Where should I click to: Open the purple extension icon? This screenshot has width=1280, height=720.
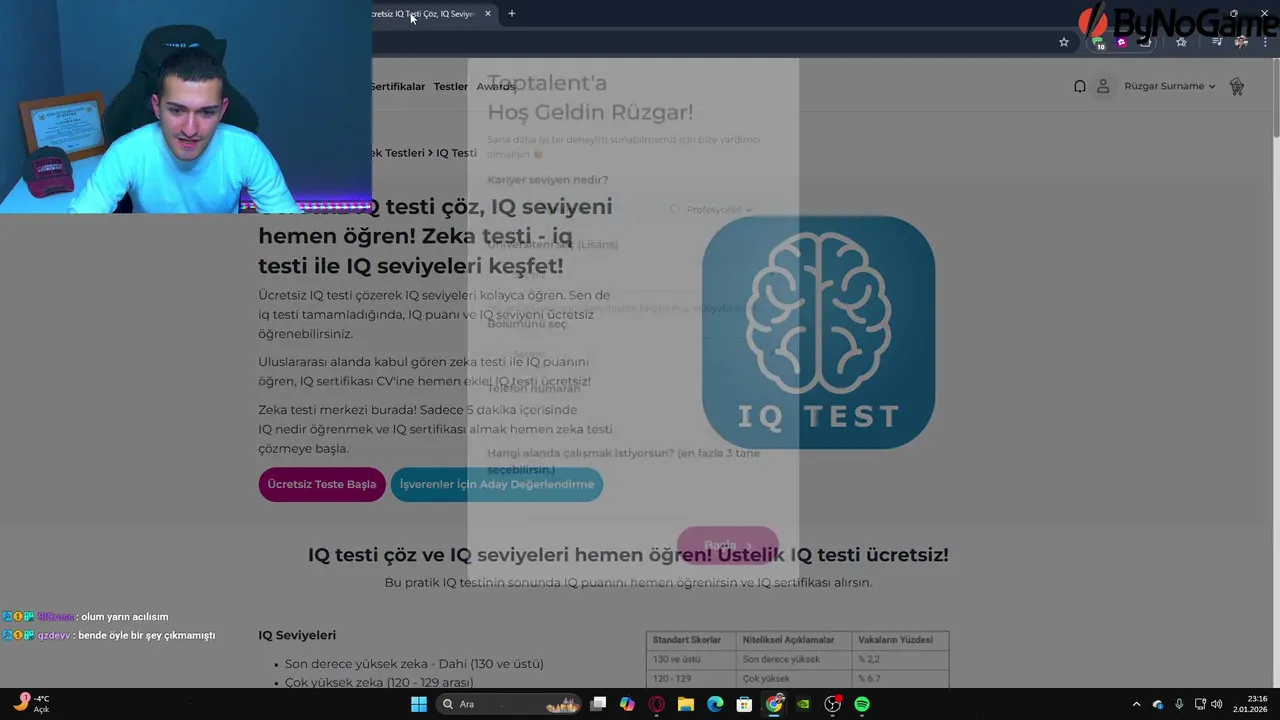[1122, 42]
